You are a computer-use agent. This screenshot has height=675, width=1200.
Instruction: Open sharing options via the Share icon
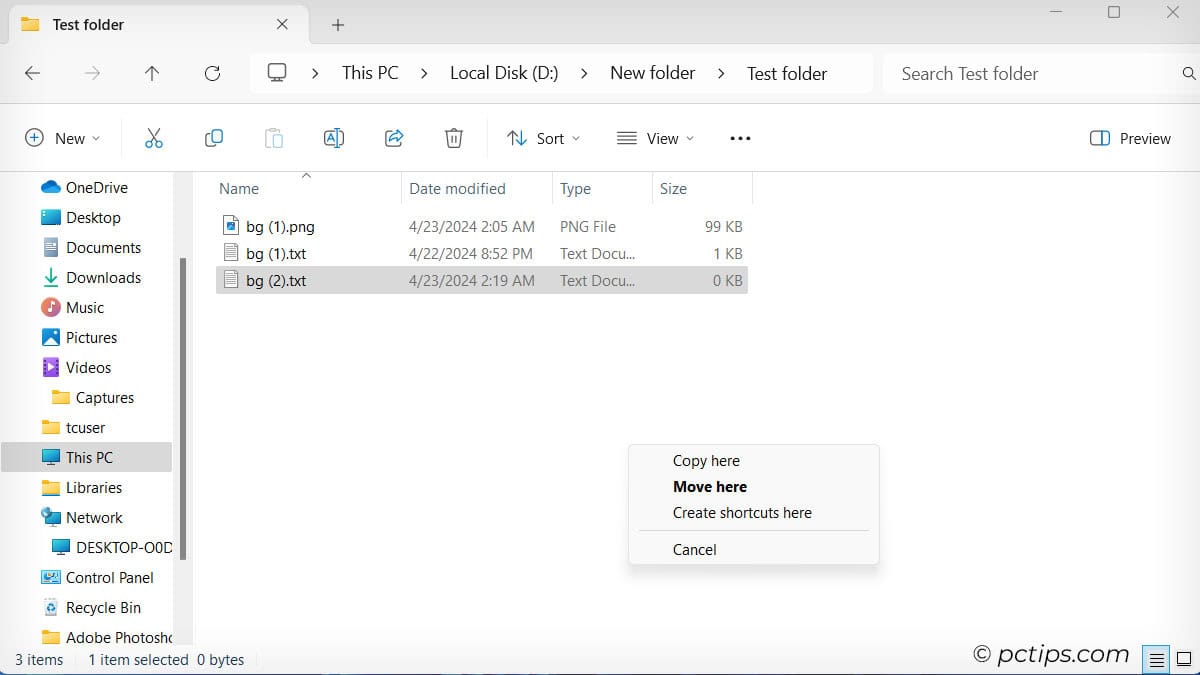tap(393, 138)
